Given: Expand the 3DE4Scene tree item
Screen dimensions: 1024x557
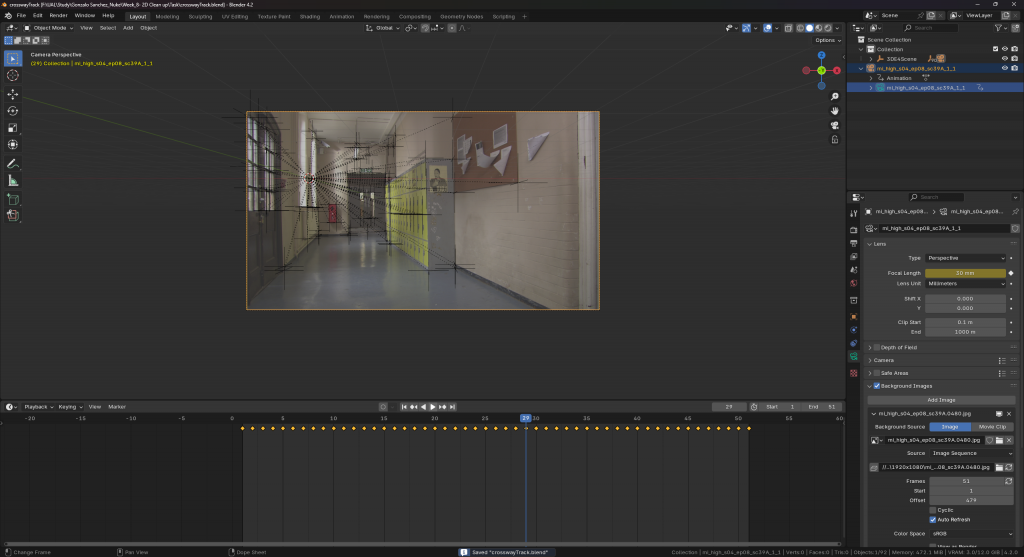Looking at the screenshot, I should [x=871, y=59].
